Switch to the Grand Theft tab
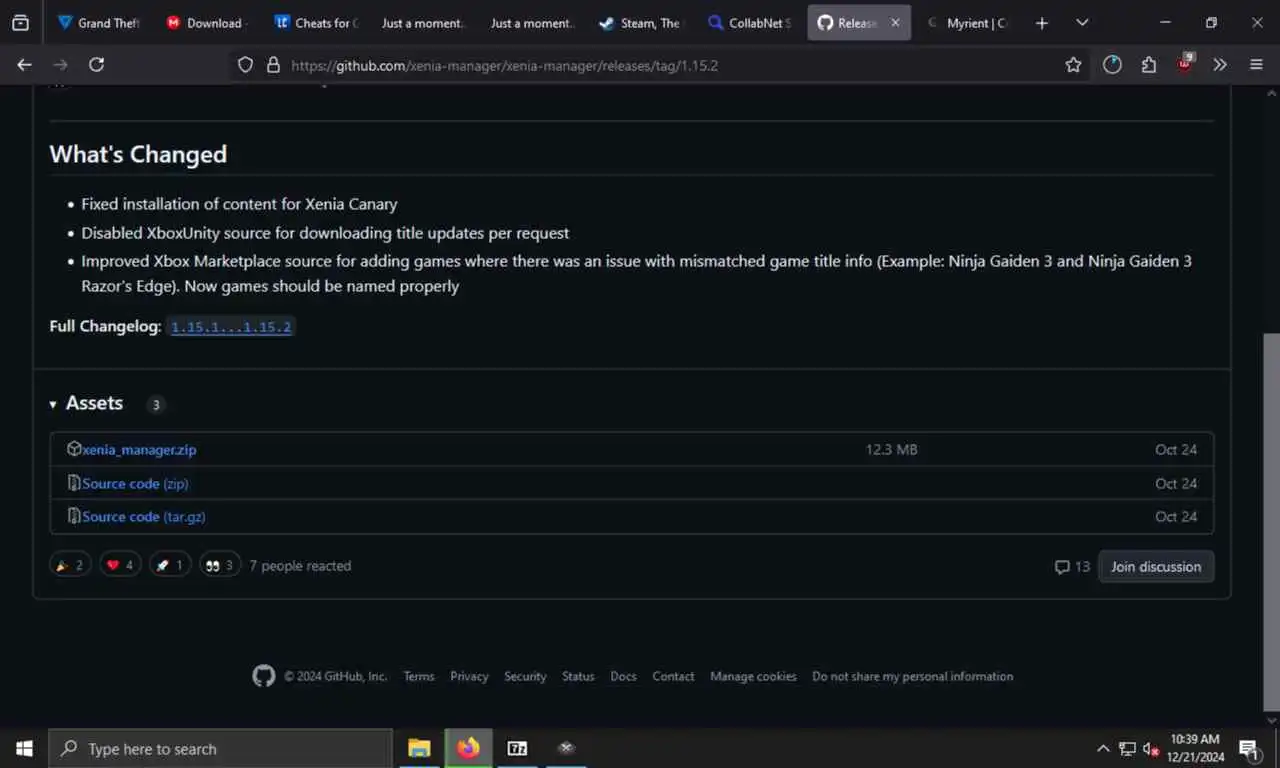1280x768 pixels. pyautogui.click(x=99, y=23)
